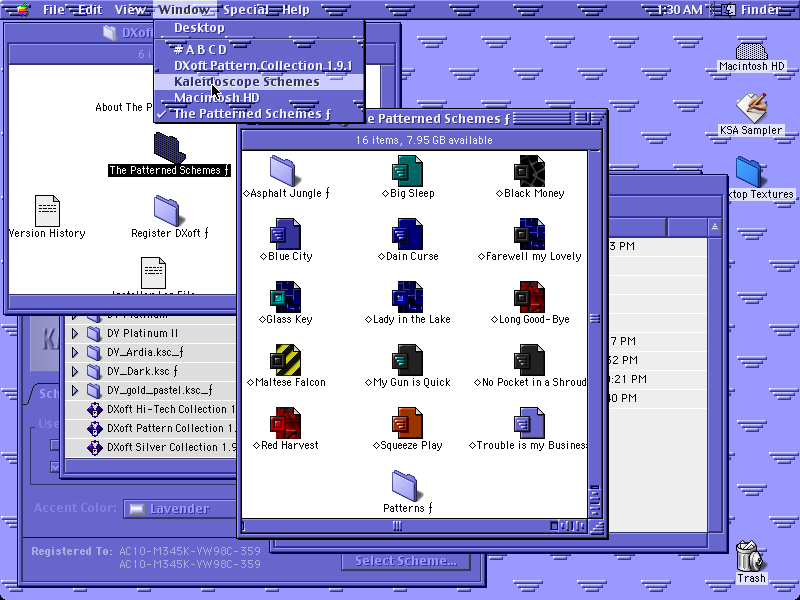Expand the DY_gold_pastel.ksc folder triangle
The image size is (800, 600).
click(74, 390)
